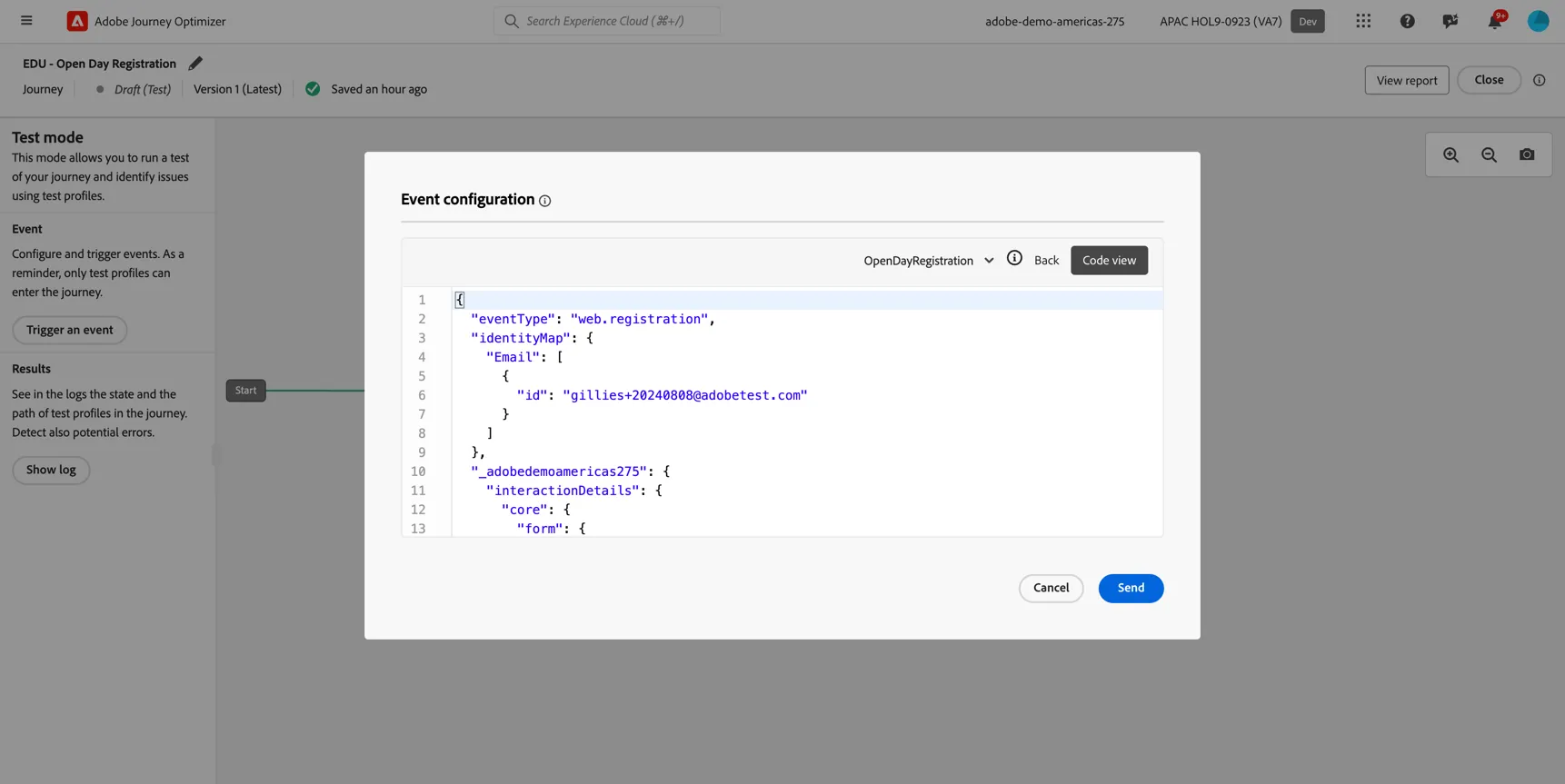Image resolution: width=1565 pixels, height=784 pixels.
Task: Click the Send button
Action: point(1131,588)
